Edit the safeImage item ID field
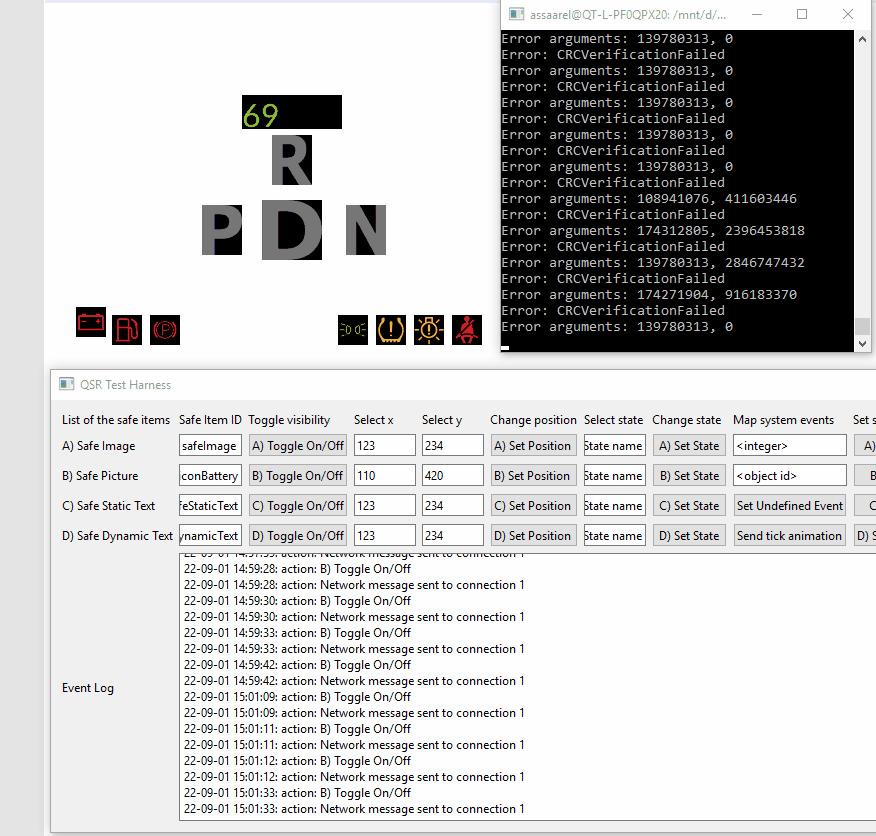This screenshot has width=876, height=836. coord(210,445)
